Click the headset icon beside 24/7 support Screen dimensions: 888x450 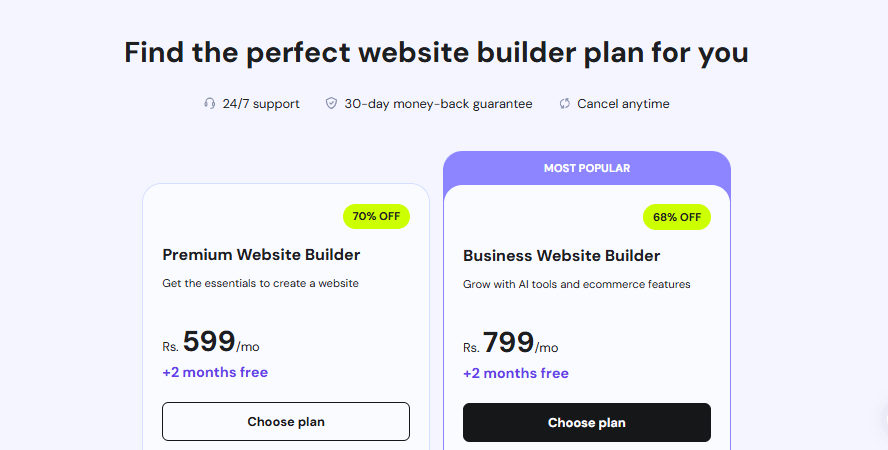[x=209, y=104]
